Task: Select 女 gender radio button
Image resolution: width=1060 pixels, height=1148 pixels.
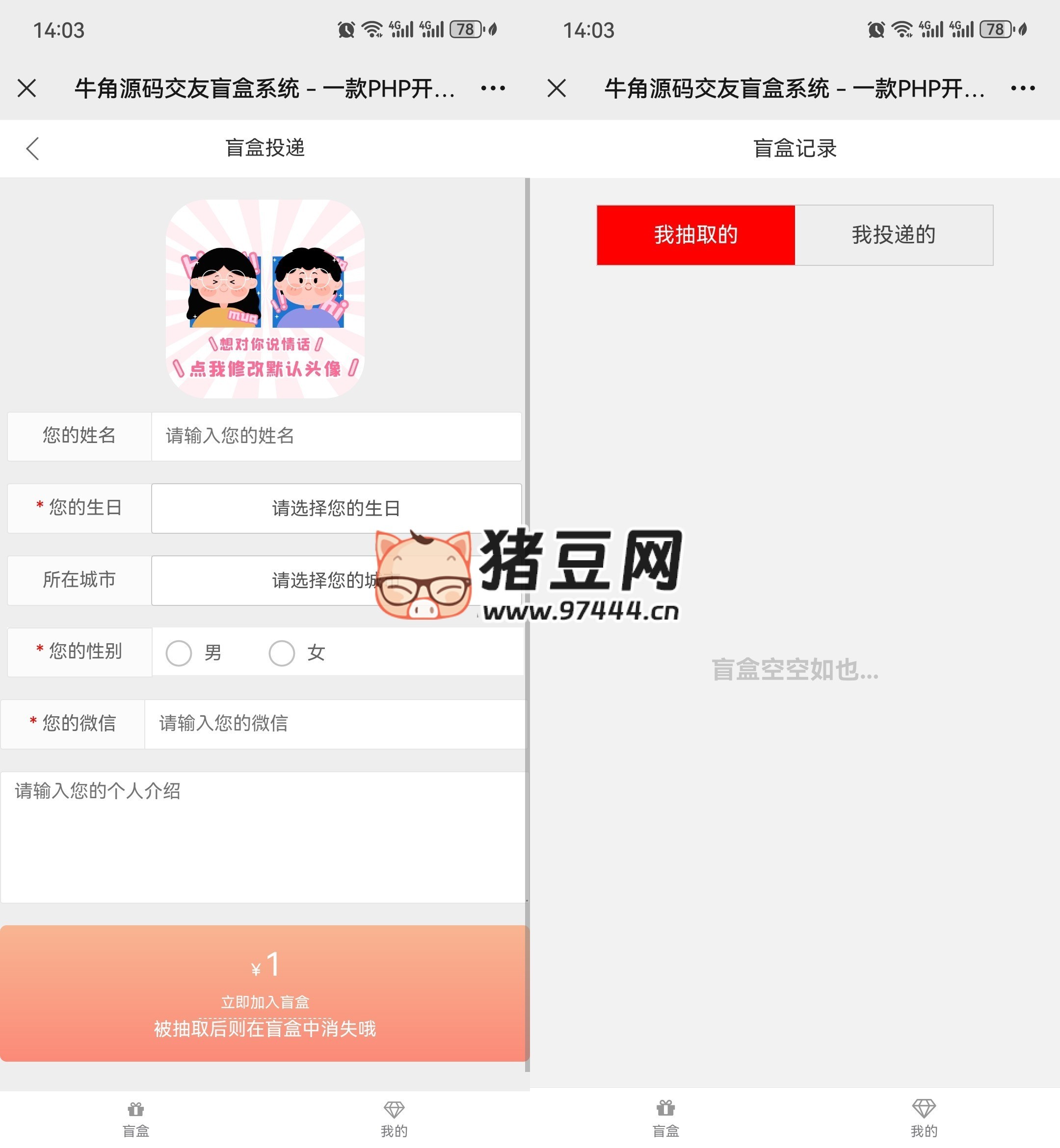Action: click(282, 652)
